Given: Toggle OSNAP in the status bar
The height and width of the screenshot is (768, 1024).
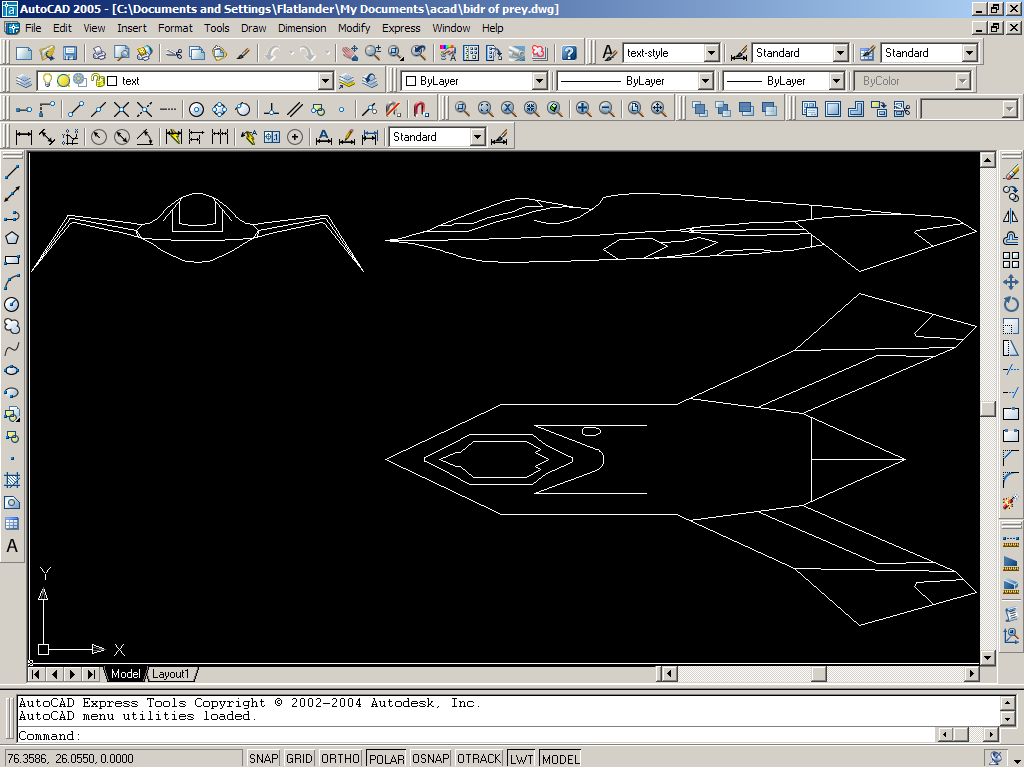Looking at the screenshot, I should tap(431, 758).
